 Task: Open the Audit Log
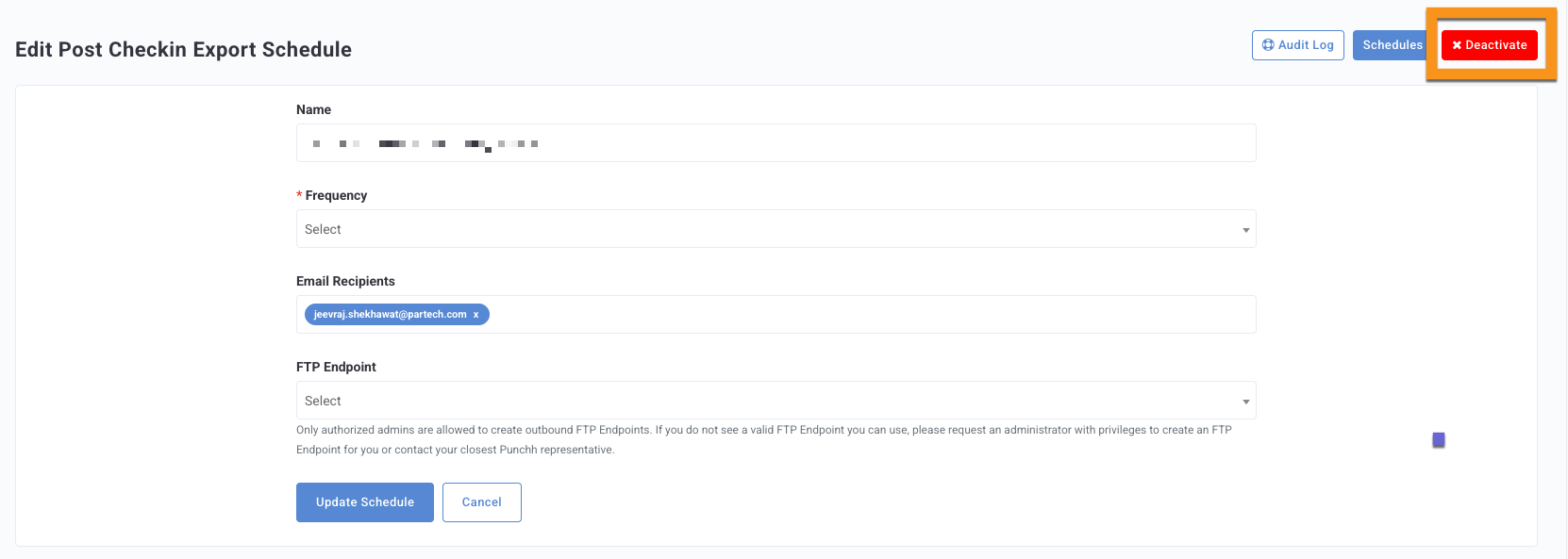coord(1298,45)
